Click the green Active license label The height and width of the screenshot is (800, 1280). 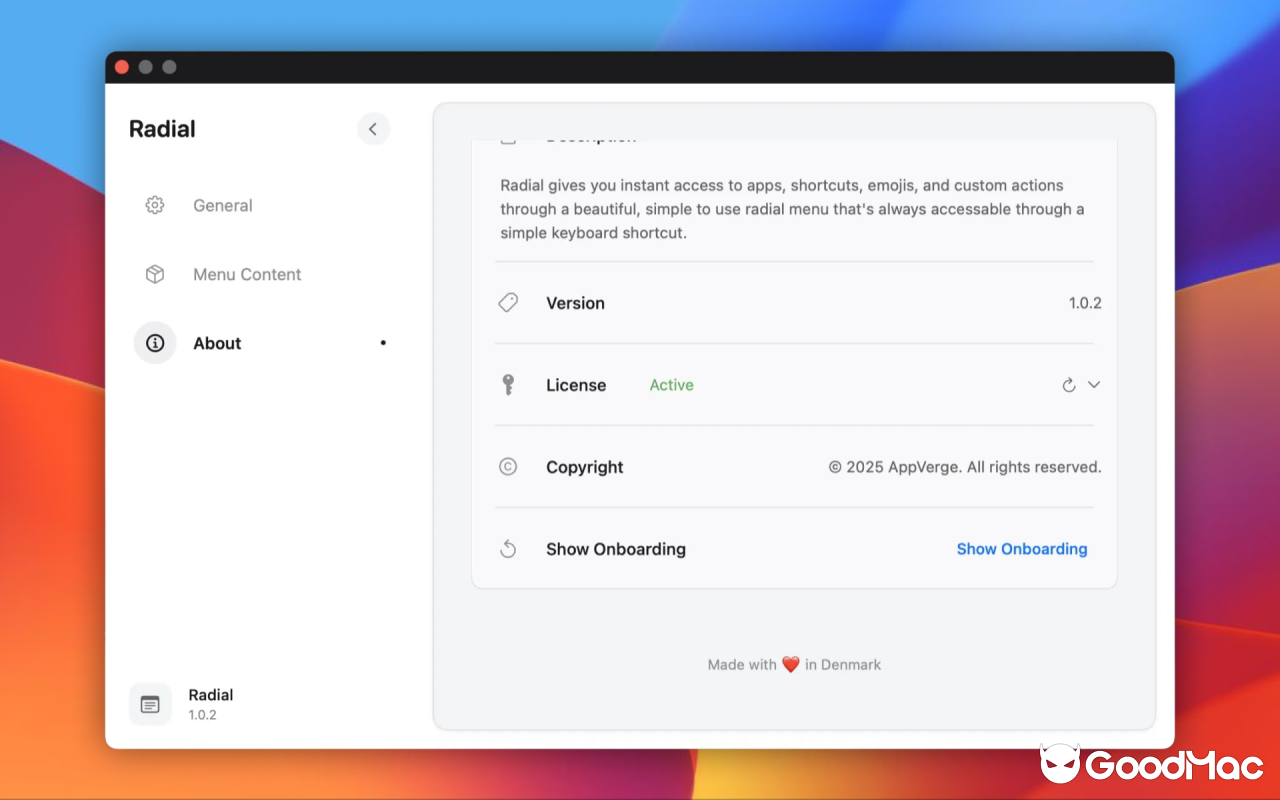point(671,385)
